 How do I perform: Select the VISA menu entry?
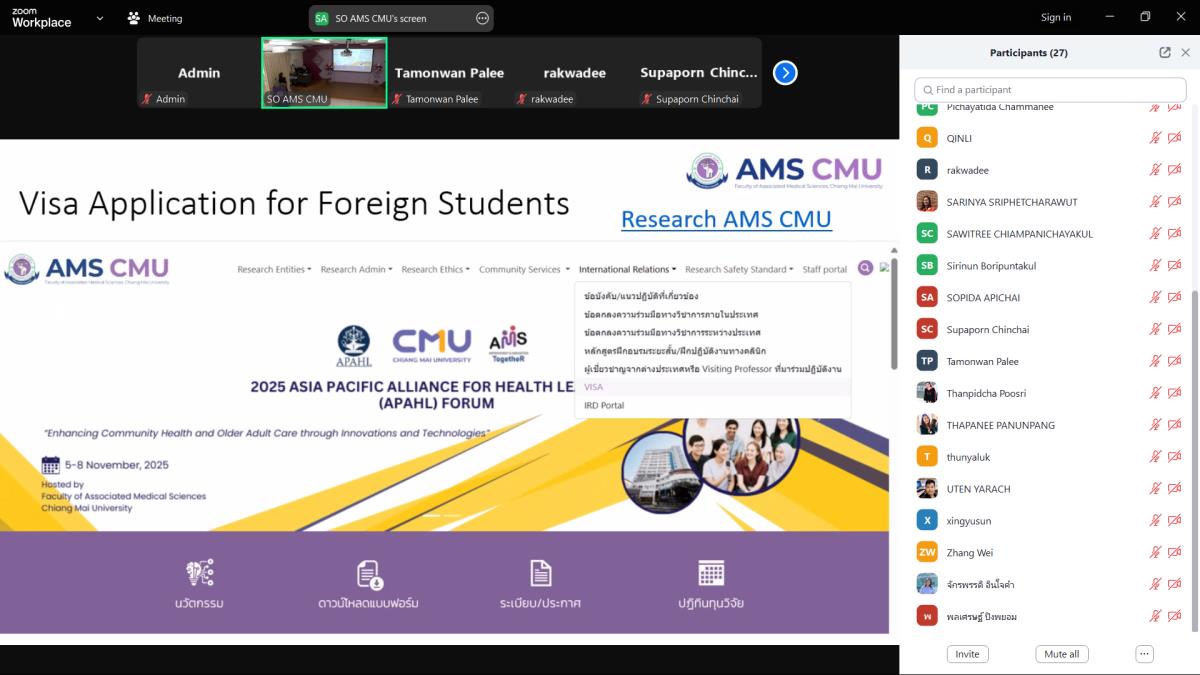[712, 387]
